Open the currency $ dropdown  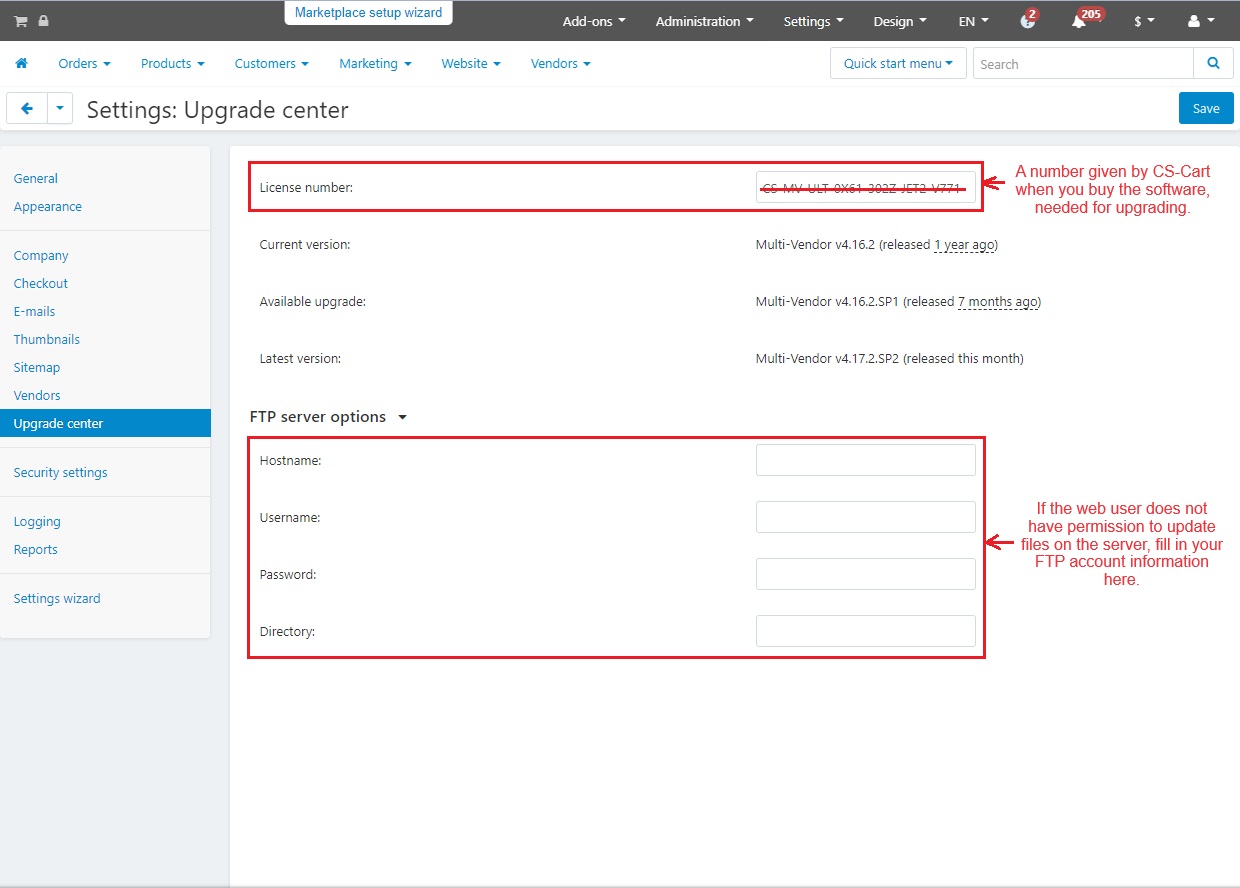[x=1144, y=21]
